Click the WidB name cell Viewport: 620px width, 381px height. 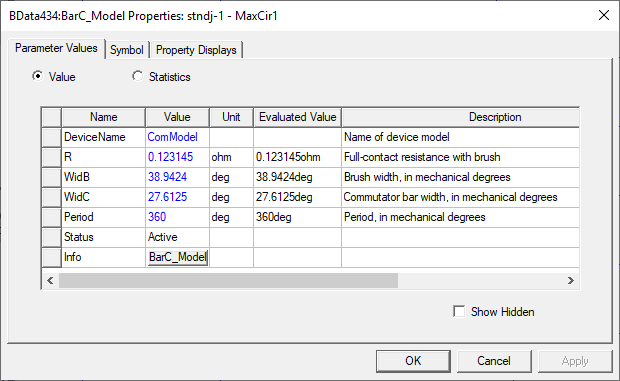click(104, 177)
